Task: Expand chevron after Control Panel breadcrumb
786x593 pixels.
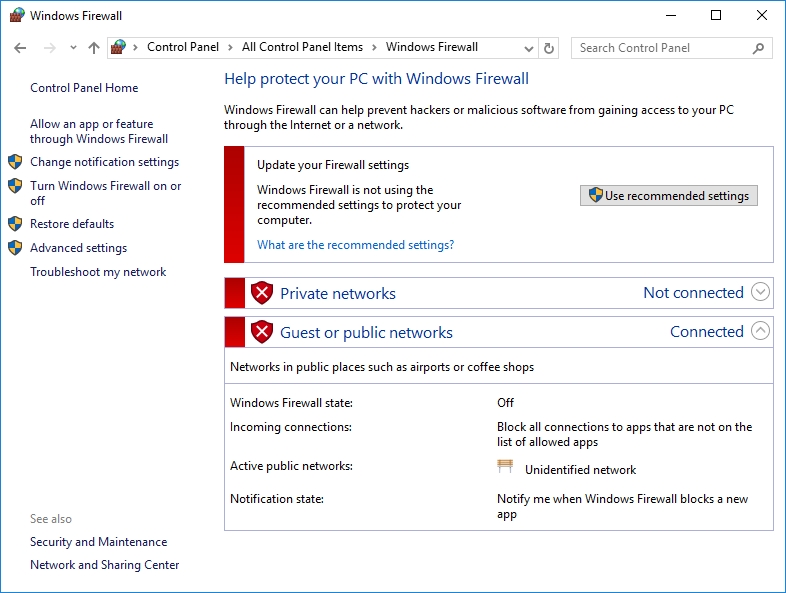Action: (x=230, y=48)
